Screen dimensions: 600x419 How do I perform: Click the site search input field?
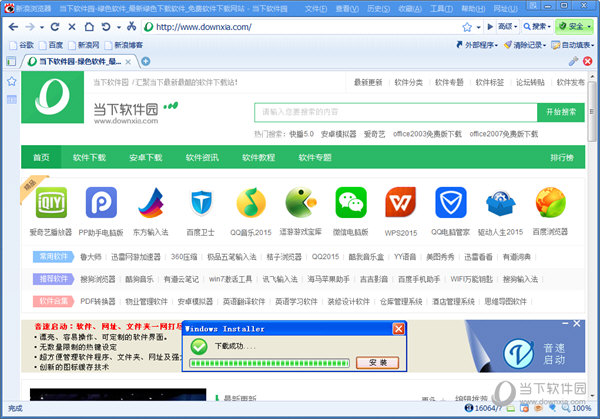click(396, 112)
